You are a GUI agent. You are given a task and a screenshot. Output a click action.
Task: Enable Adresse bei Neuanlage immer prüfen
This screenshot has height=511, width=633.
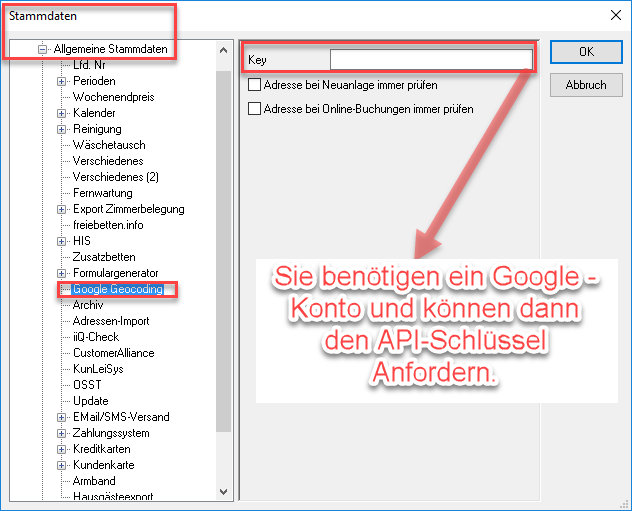point(254,85)
